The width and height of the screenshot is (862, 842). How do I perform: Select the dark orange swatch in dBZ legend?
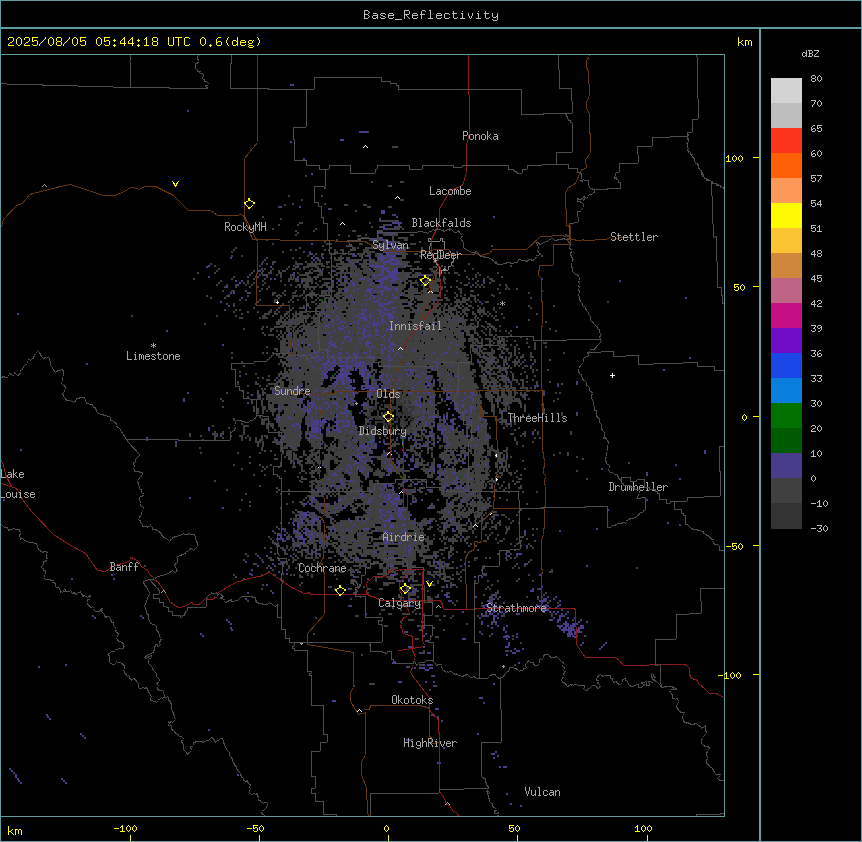786,165
